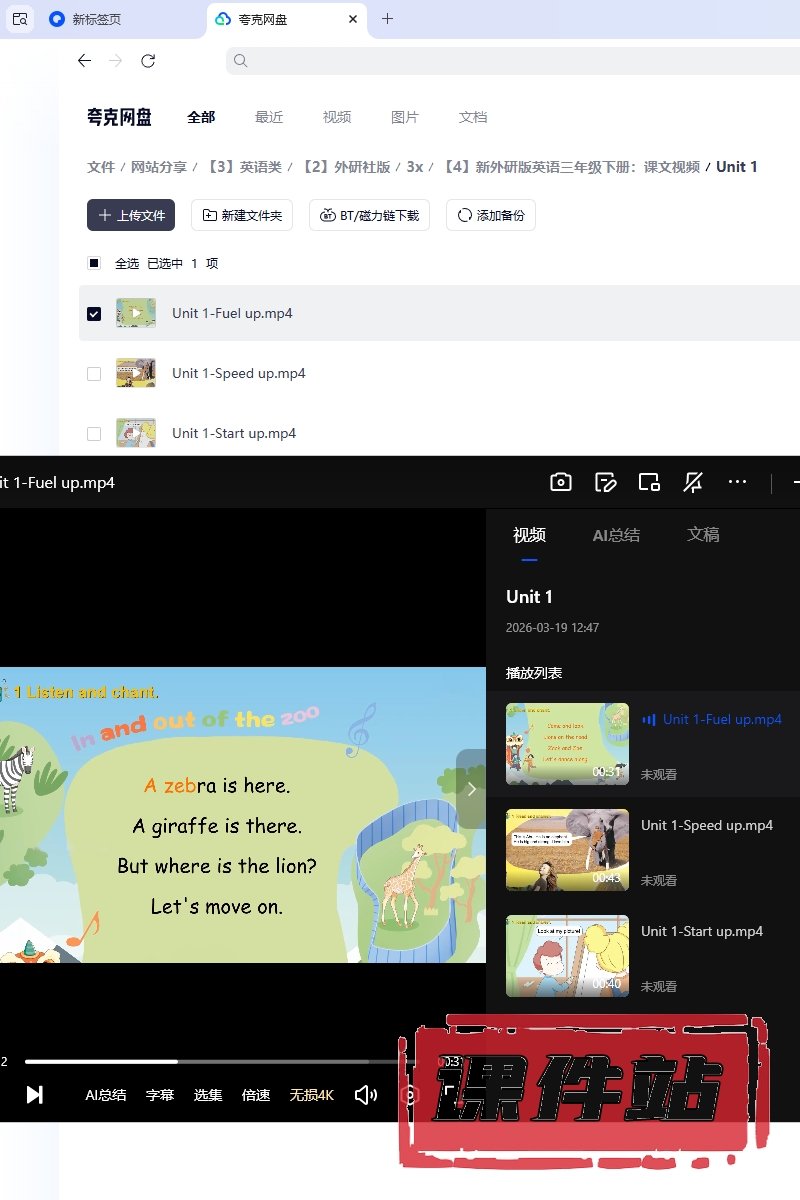Play the next video in the player
The width and height of the screenshot is (800, 1200).
tap(34, 1095)
